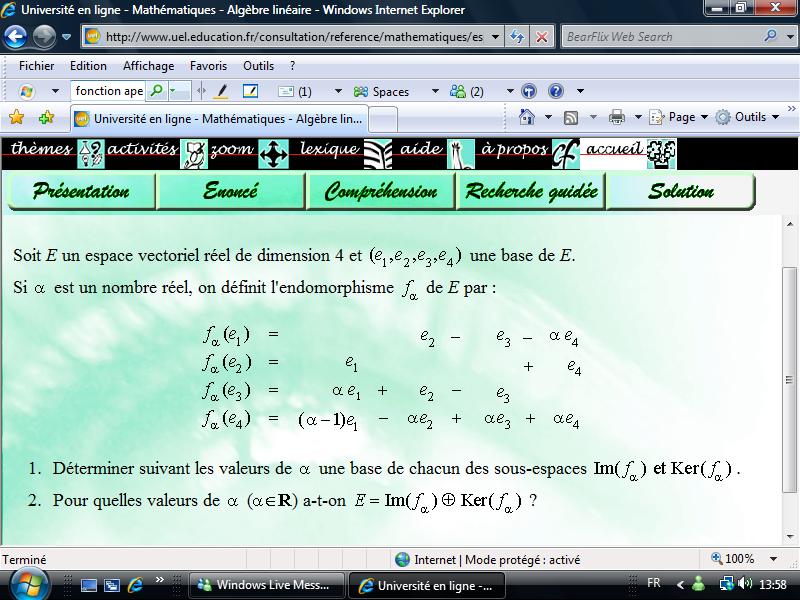Click the 100% zoom level control
Screen dimensions: 800x600
coord(745,559)
